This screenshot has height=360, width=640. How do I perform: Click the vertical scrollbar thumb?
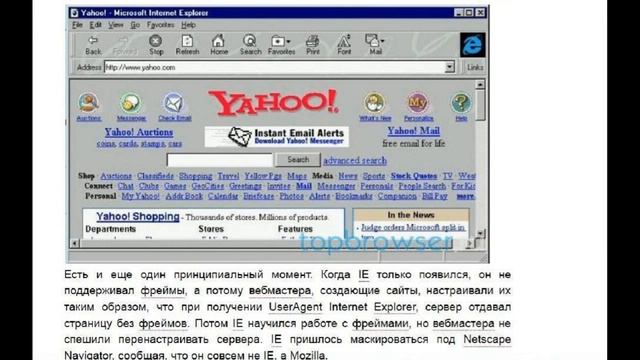(x=480, y=104)
